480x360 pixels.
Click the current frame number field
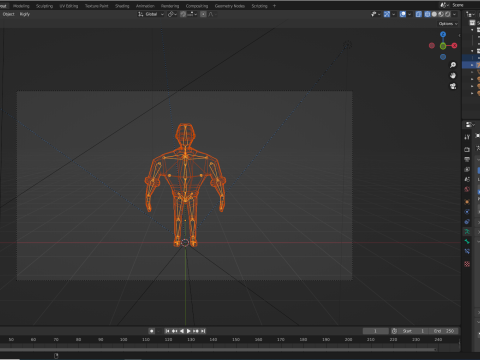[x=375, y=331]
